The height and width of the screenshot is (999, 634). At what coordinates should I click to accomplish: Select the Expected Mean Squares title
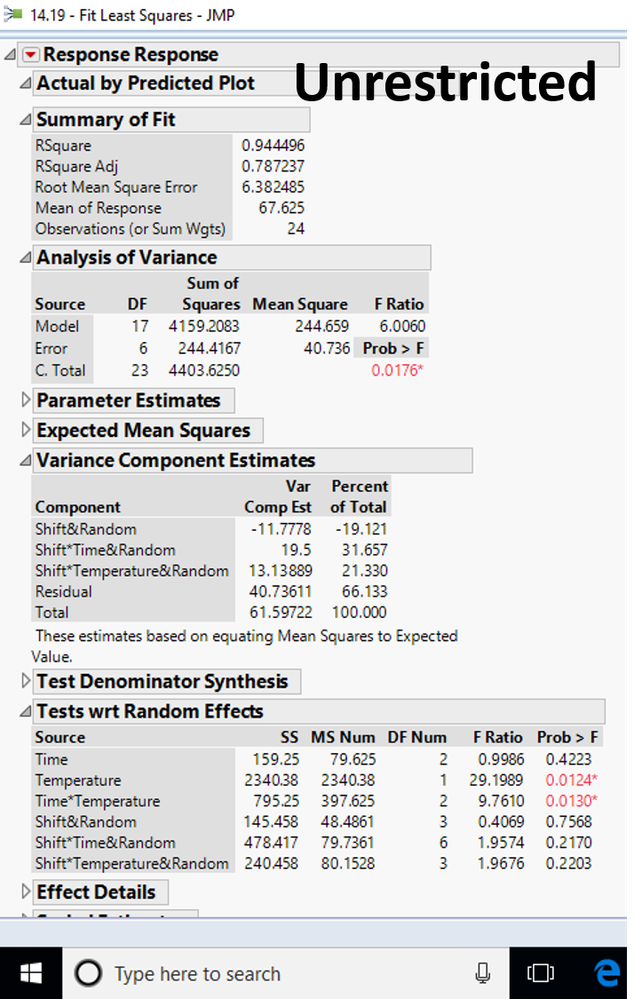148,430
